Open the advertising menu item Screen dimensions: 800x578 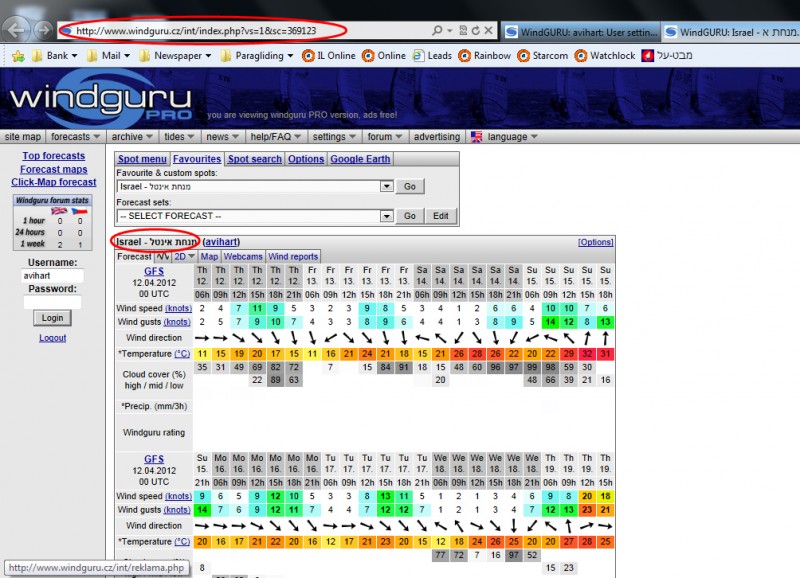tap(437, 137)
